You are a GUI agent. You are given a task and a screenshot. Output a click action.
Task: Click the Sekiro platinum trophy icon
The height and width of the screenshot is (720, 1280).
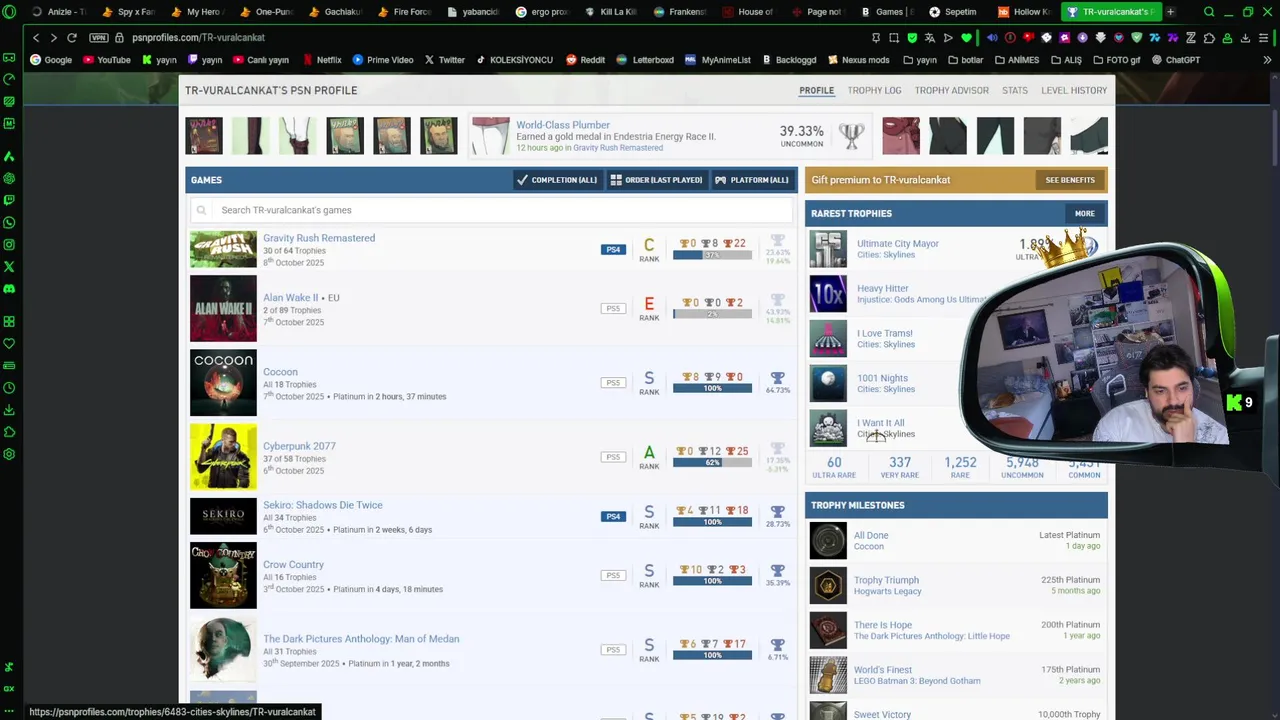point(777,511)
